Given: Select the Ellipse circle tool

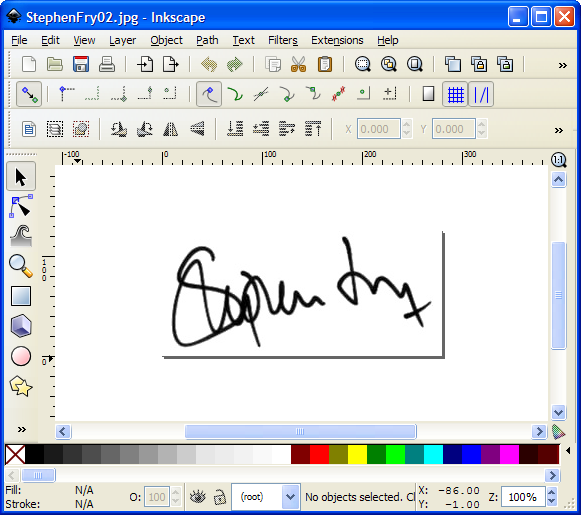Looking at the screenshot, I should pyautogui.click(x=21, y=356).
